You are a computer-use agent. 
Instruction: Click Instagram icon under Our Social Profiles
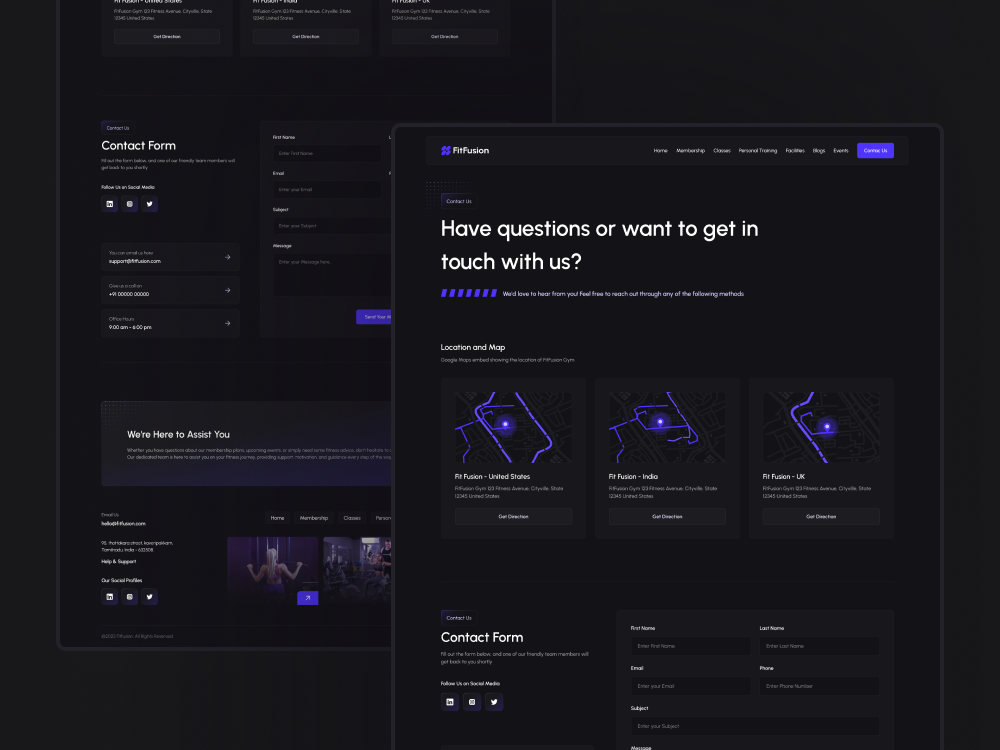tap(129, 597)
